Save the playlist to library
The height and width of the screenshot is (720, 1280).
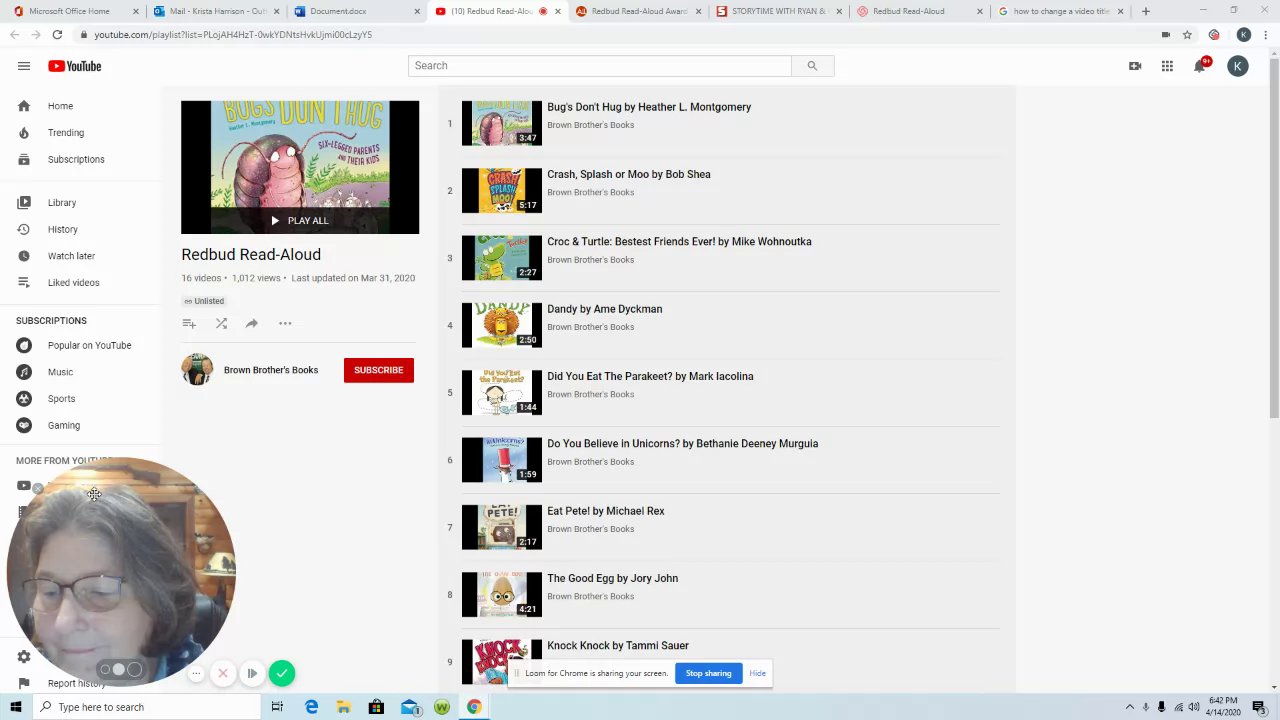click(189, 323)
